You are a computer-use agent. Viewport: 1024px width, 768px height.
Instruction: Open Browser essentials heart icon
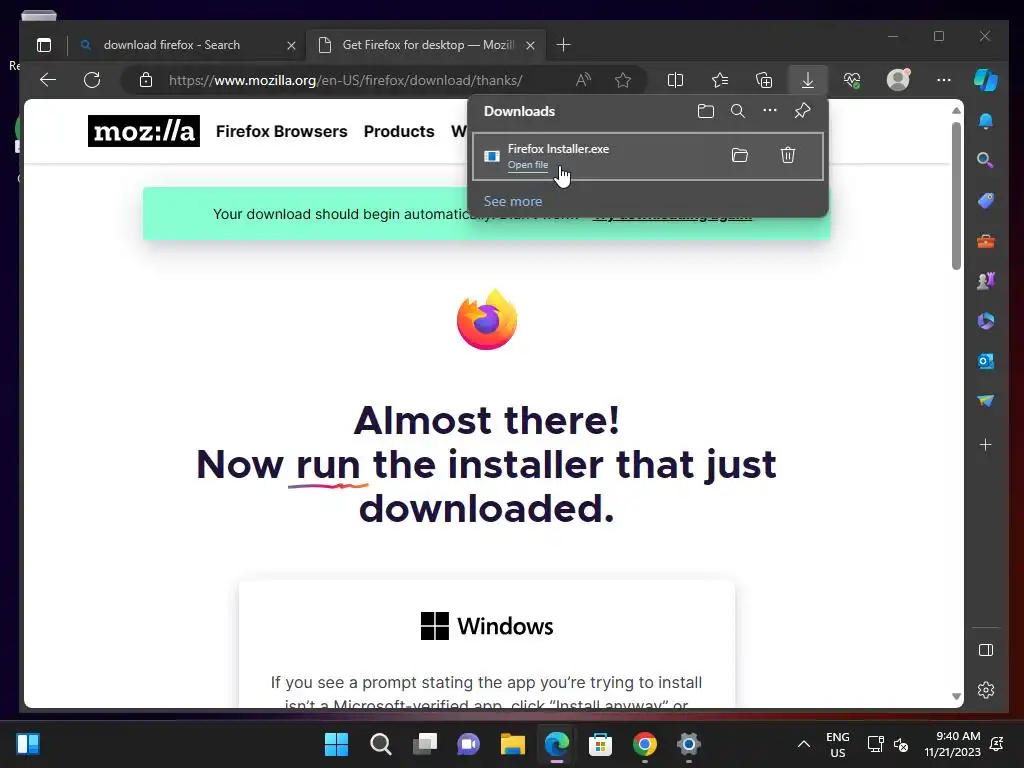tap(852, 80)
